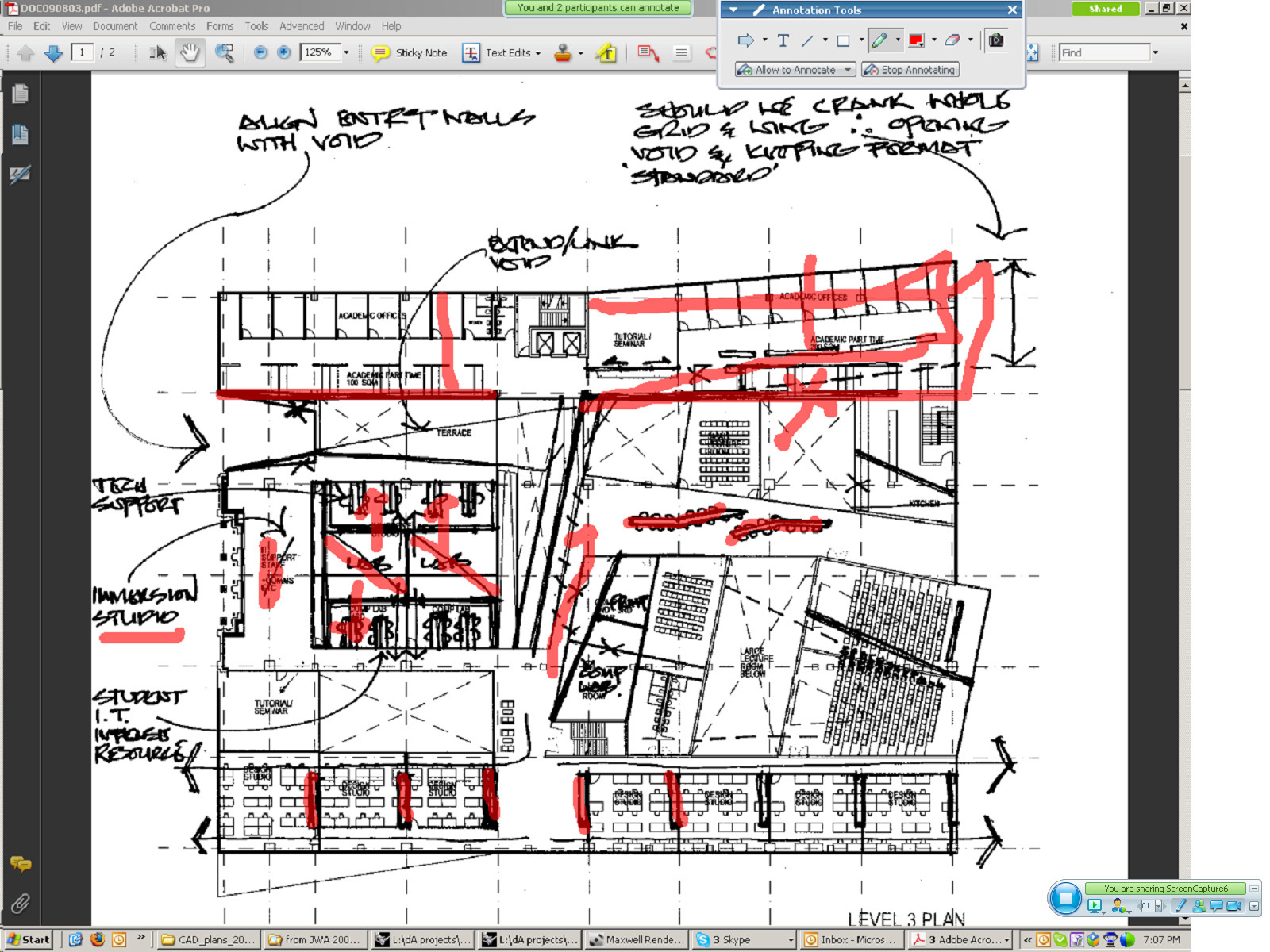
Task: Open the Edit menu
Action: click(x=42, y=26)
